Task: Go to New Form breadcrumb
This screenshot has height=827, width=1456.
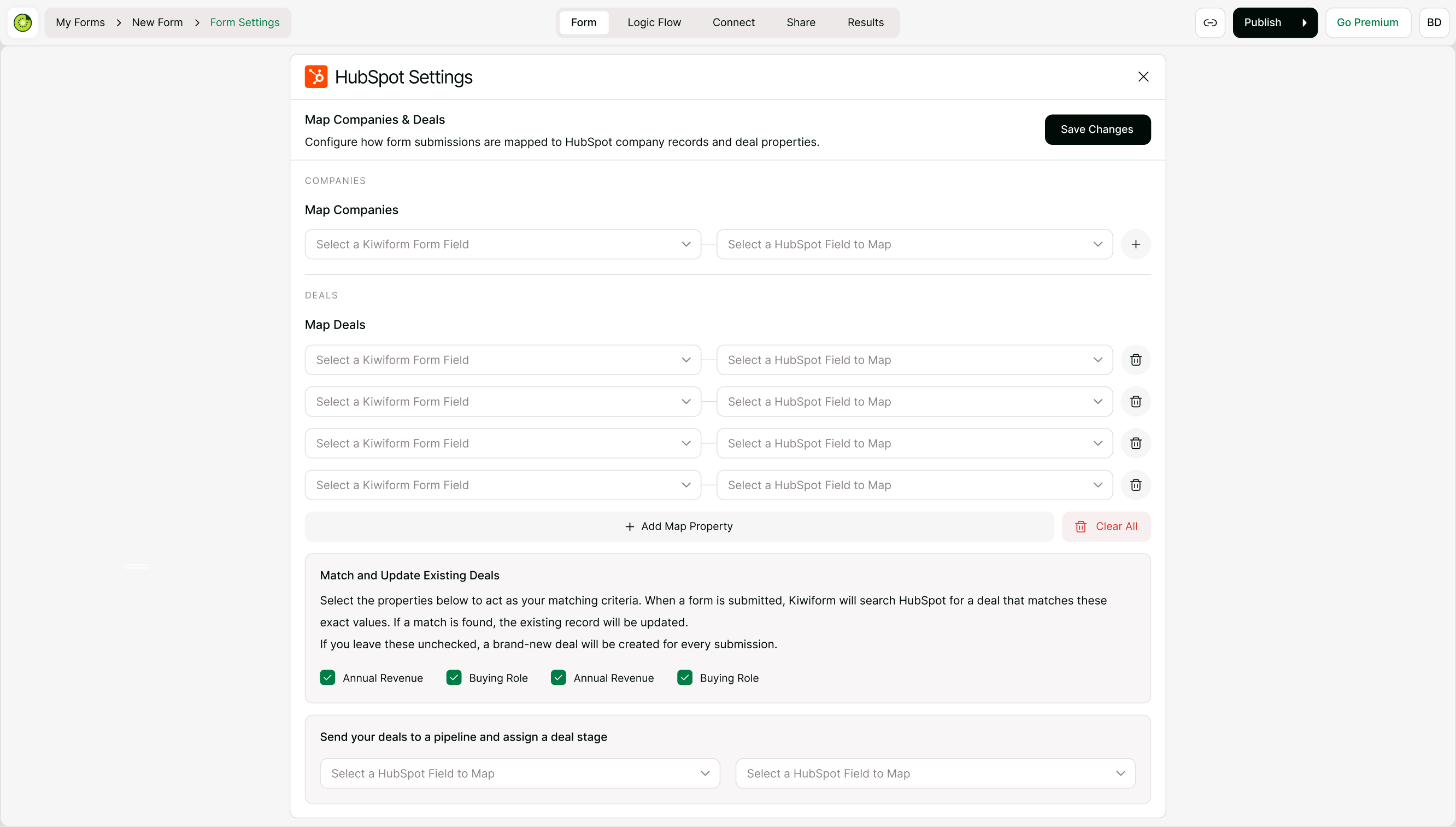Action: click(157, 23)
